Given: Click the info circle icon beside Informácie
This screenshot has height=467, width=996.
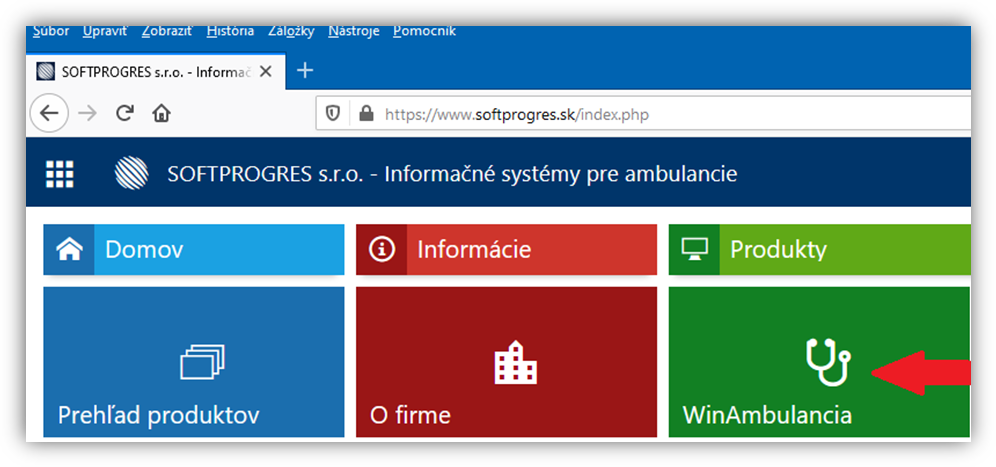Looking at the screenshot, I should [382, 250].
